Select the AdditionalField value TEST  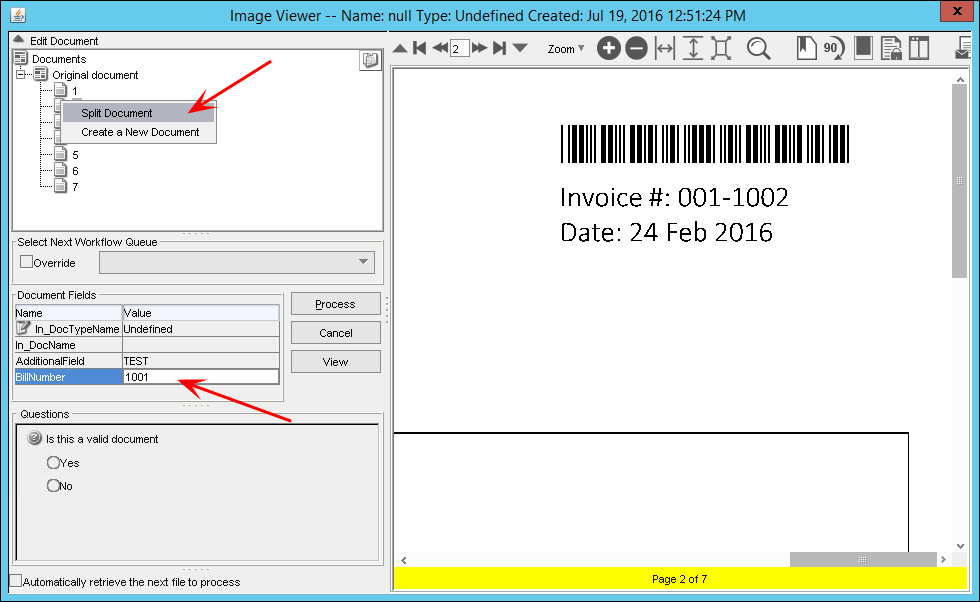(x=201, y=361)
